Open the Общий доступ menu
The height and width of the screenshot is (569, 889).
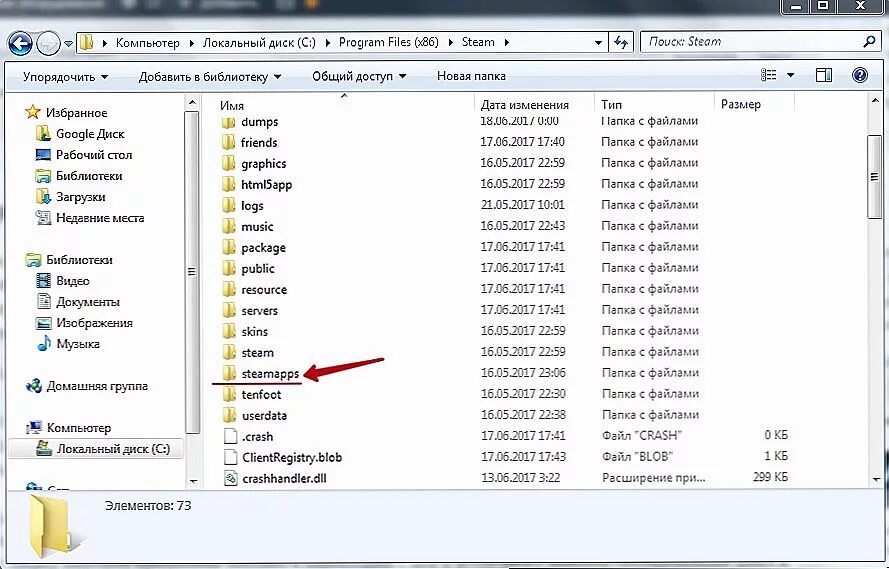pos(359,76)
